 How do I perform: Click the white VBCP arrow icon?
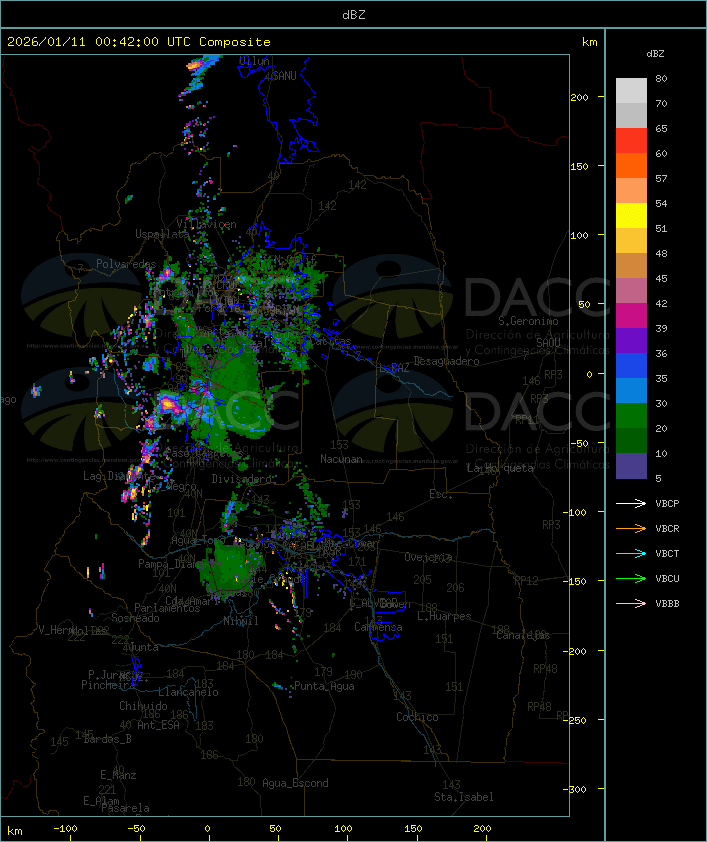(x=630, y=504)
